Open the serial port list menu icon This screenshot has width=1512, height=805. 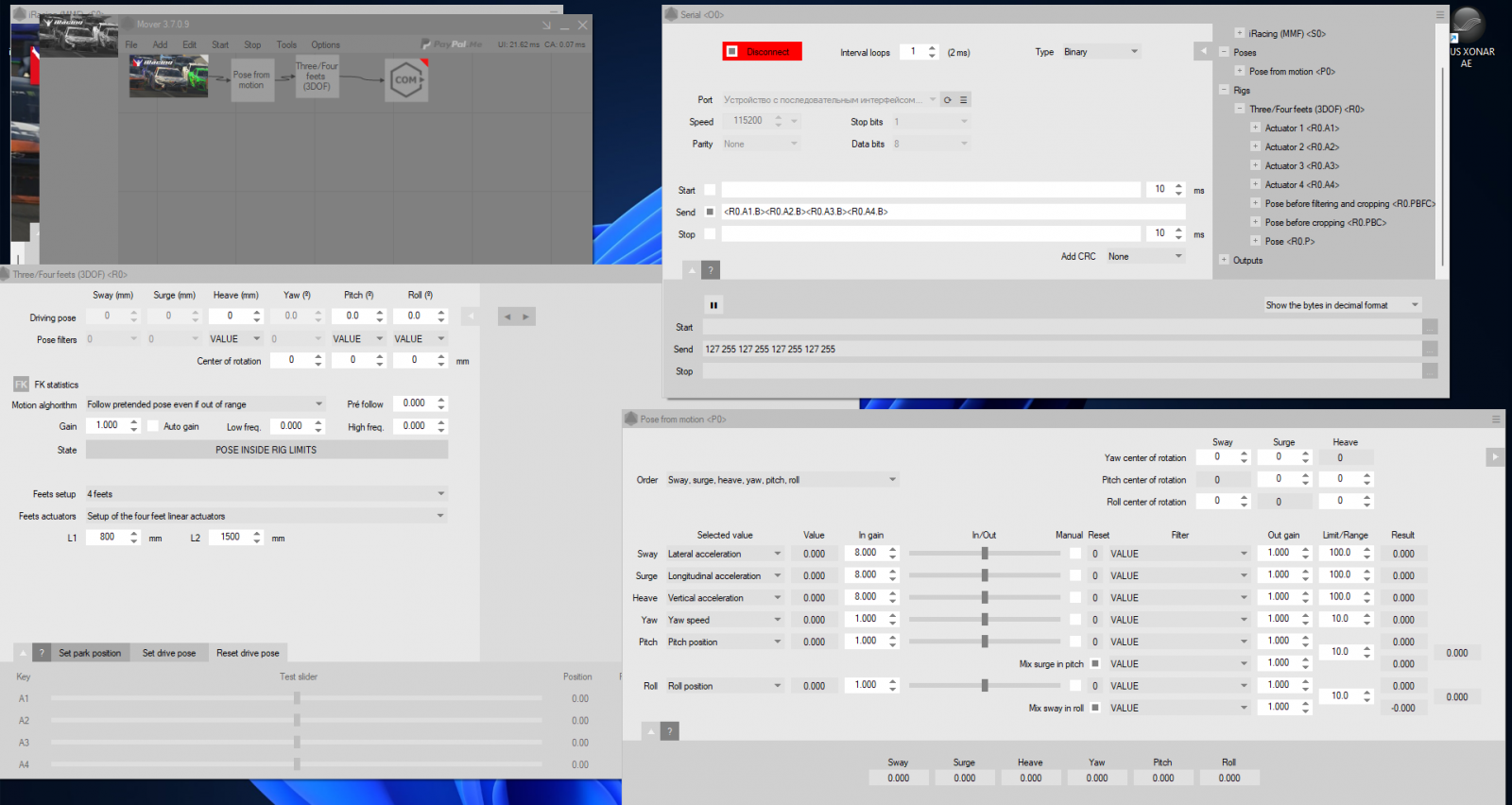click(x=964, y=100)
